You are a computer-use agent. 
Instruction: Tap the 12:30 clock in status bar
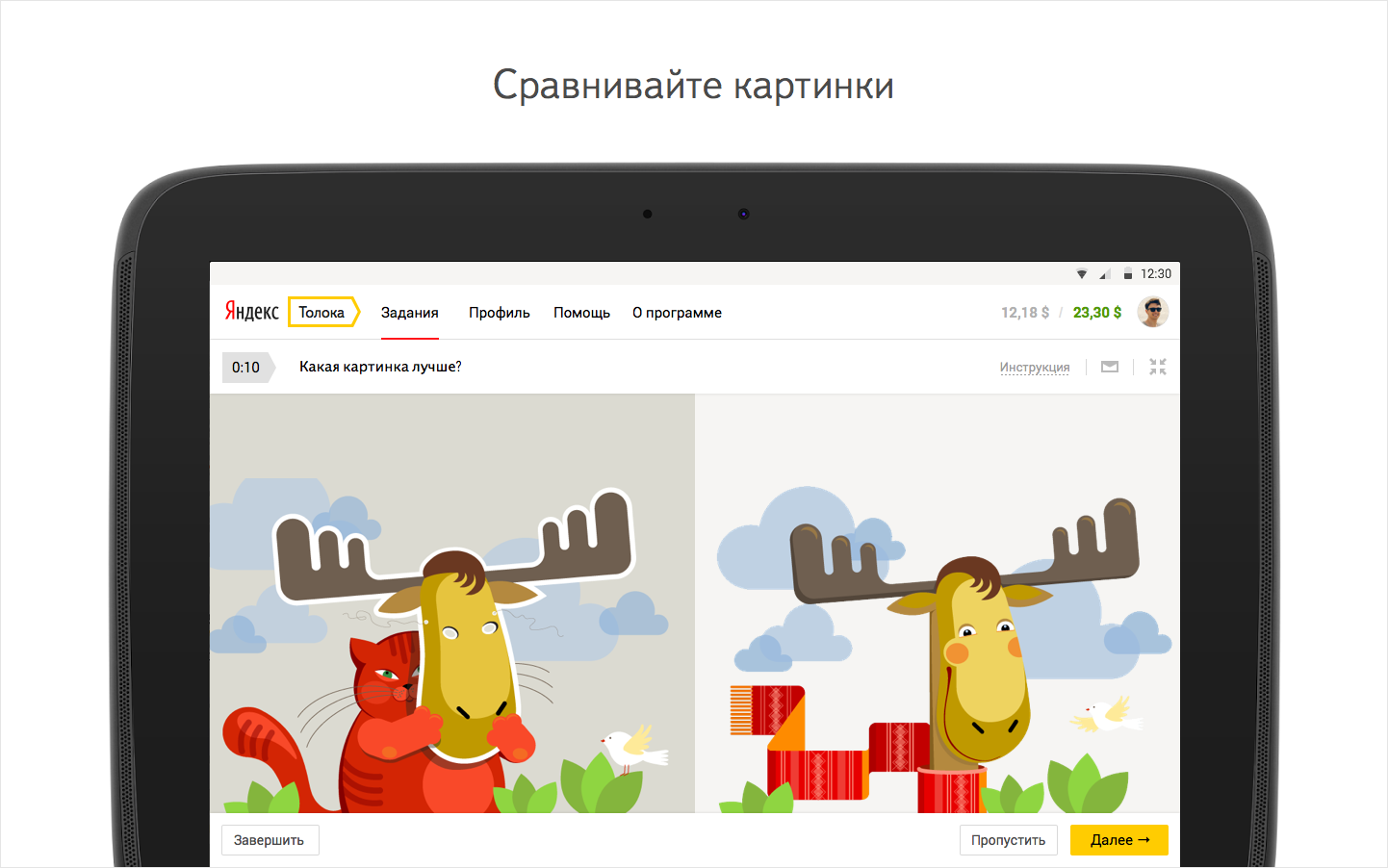1156,274
